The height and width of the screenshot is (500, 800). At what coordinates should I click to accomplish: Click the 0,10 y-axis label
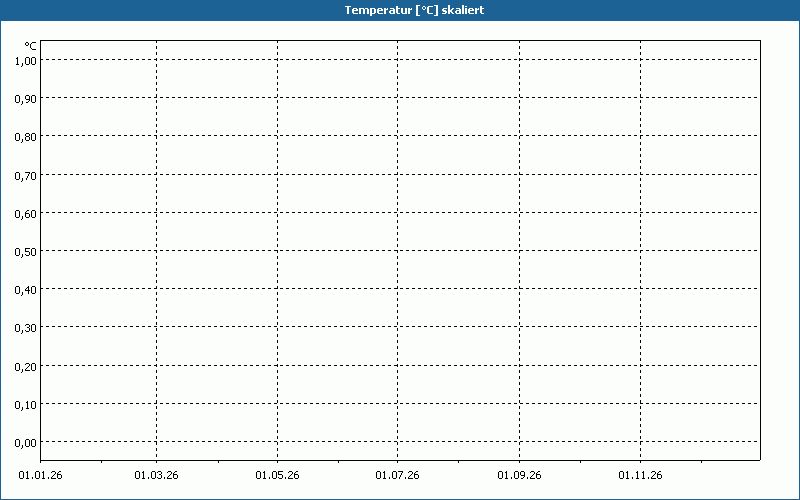26,404
